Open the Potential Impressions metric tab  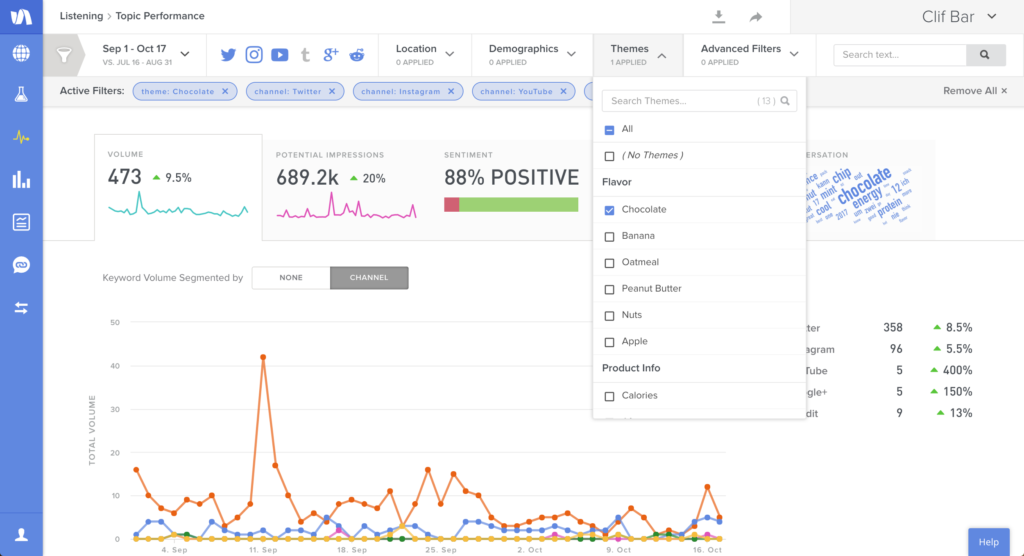coord(347,188)
